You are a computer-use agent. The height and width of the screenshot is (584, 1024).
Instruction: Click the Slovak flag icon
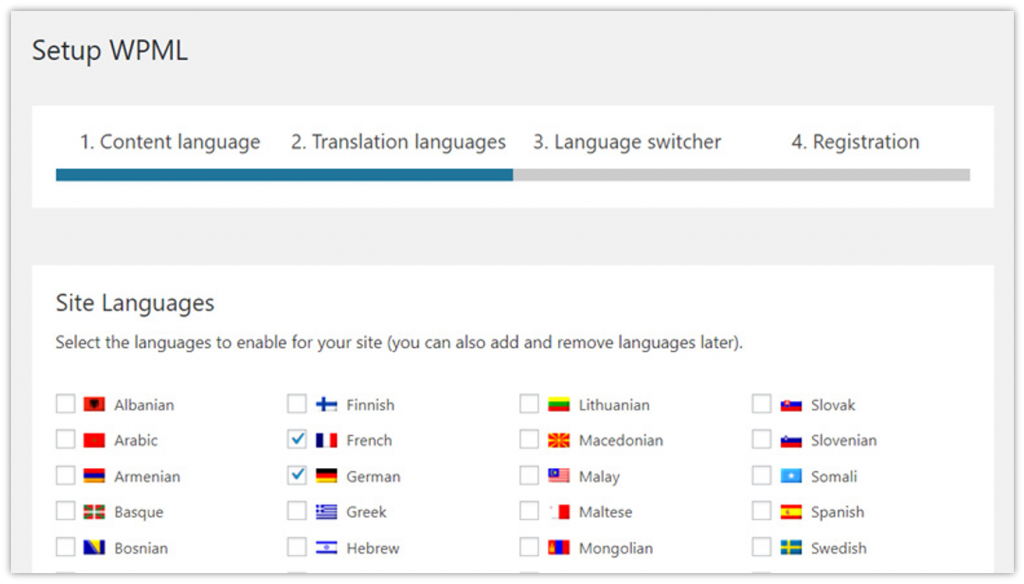(x=792, y=404)
